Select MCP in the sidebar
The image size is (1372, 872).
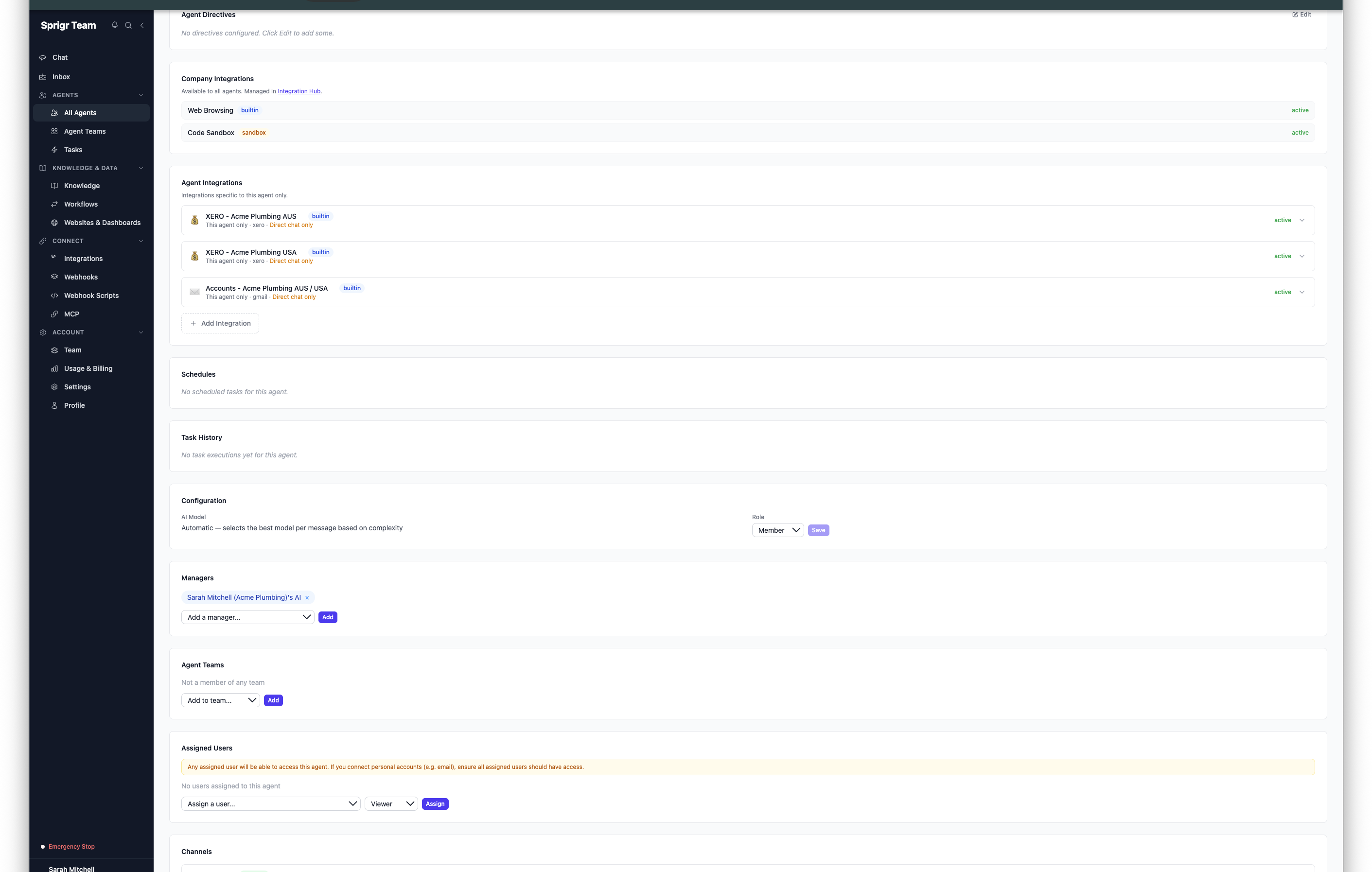[x=72, y=314]
